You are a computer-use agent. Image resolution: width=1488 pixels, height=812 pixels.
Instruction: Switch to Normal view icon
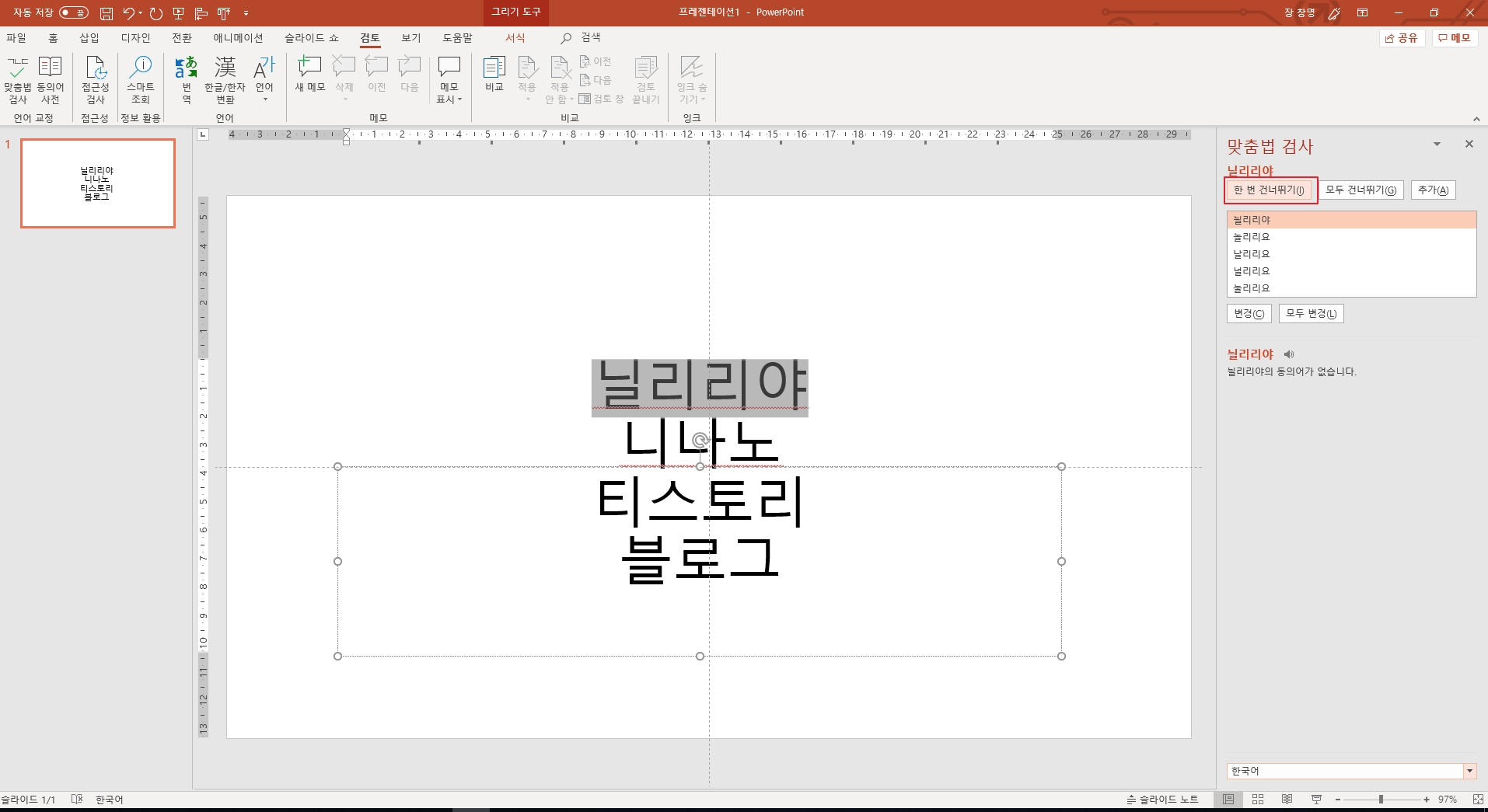point(1228,799)
